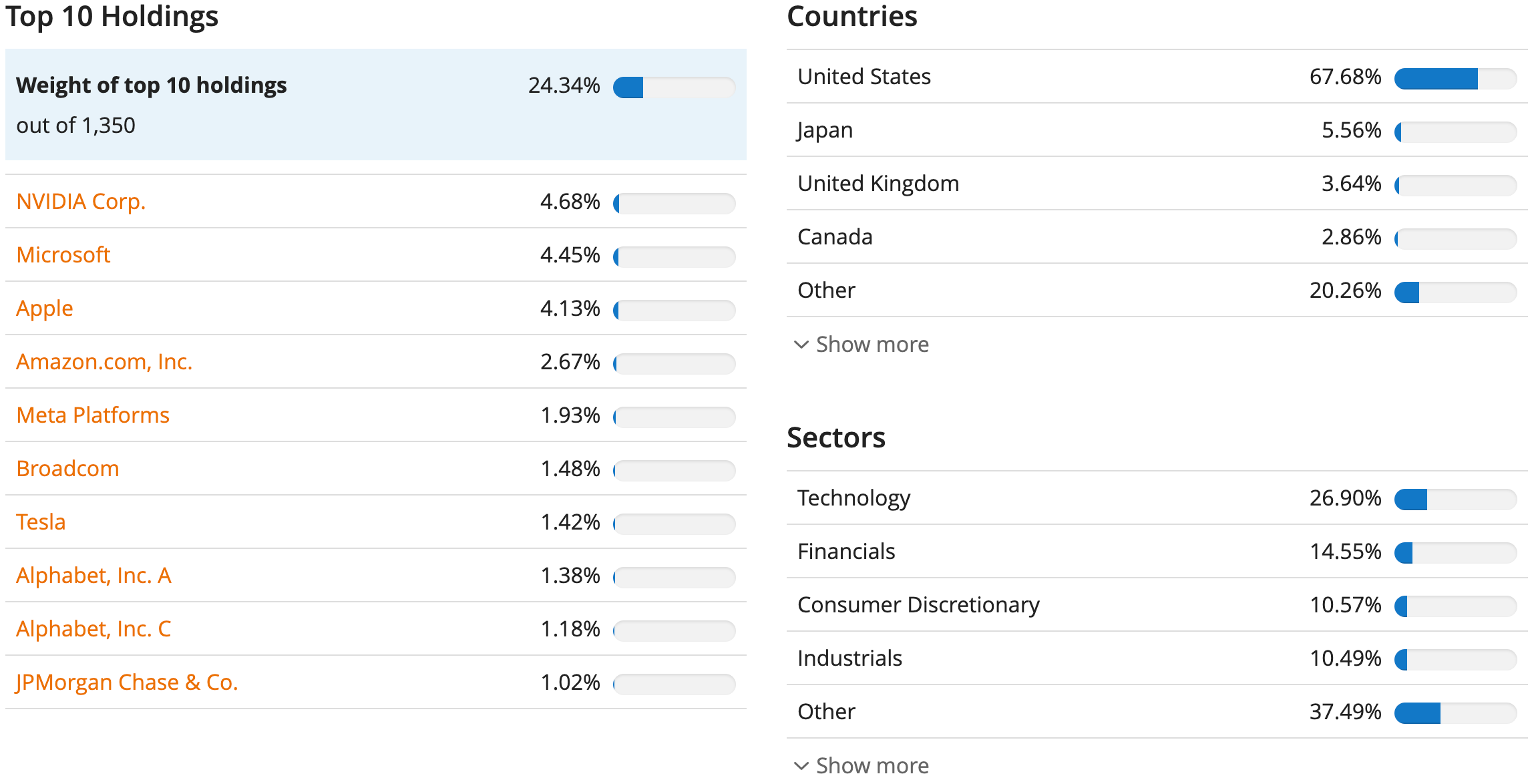Select the Meta Platforms link
Image resolution: width=1532 pixels, height=784 pixels.
93,415
